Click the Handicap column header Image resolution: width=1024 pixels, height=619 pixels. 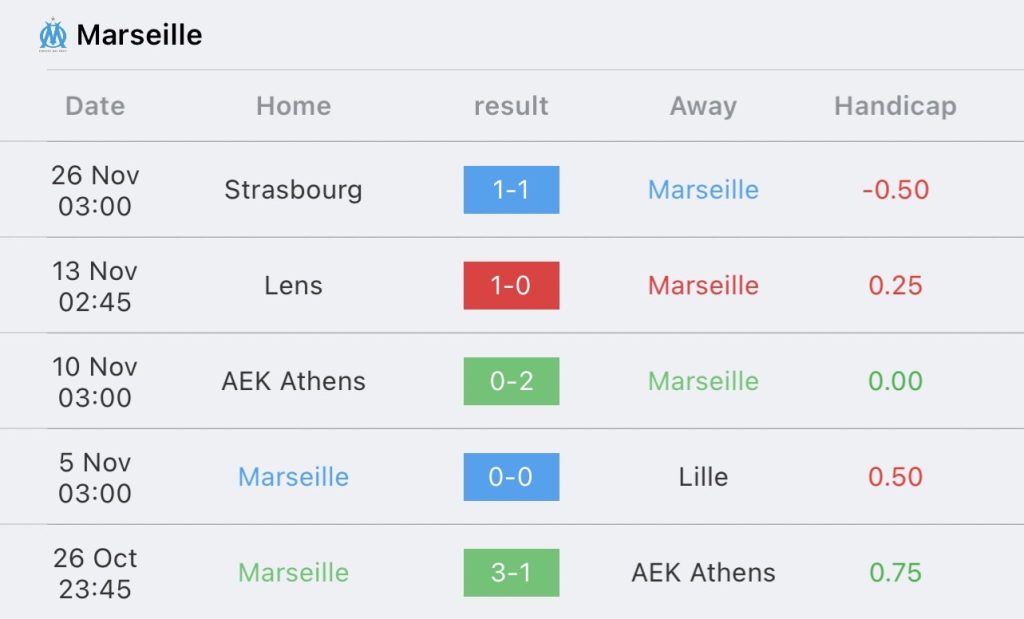895,106
